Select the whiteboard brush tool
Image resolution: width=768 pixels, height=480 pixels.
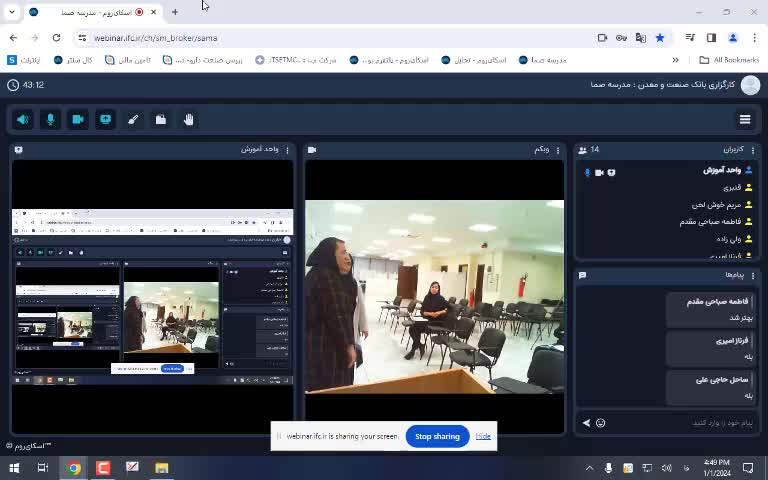(x=133, y=120)
